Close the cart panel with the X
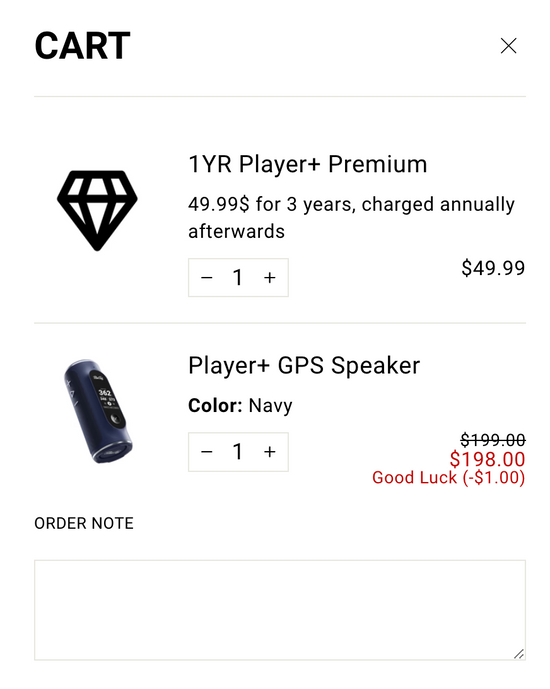This screenshot has height=689, width=550. coord(508,46)
